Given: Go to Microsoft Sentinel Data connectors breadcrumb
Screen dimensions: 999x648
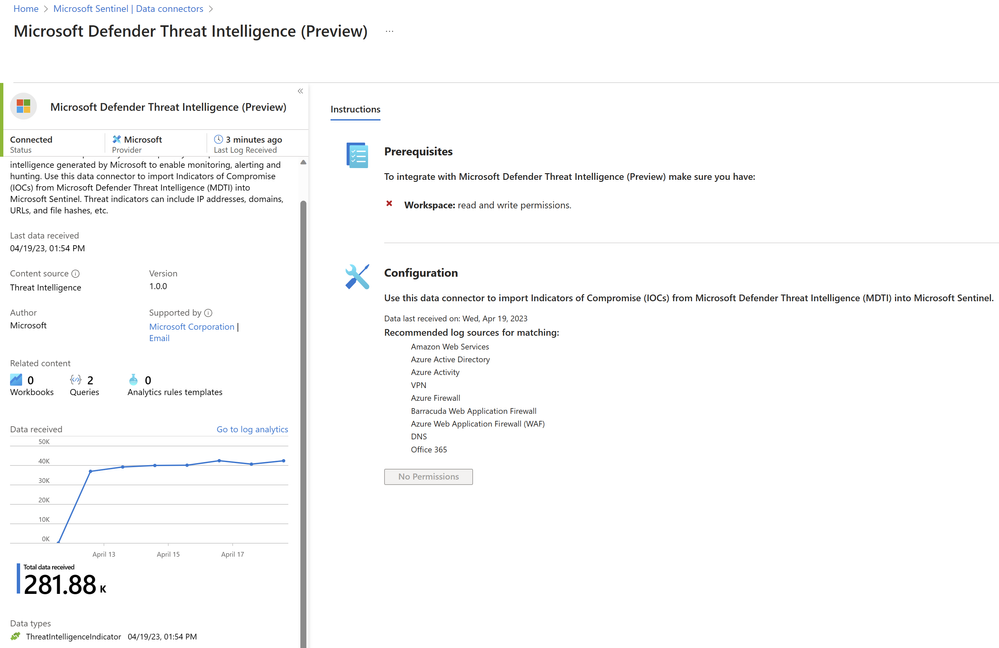Looking at the screenshot, I should click(x=128, y=9).
